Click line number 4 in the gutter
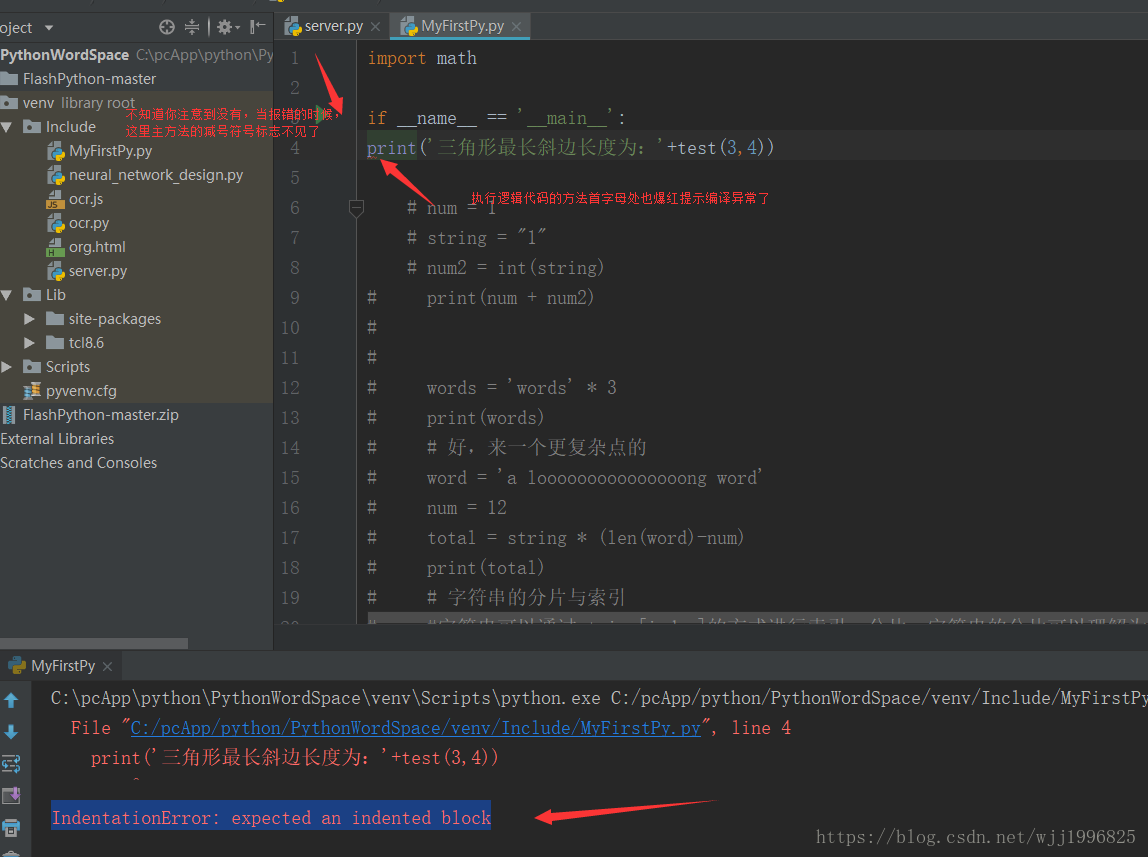 point(294,148)
